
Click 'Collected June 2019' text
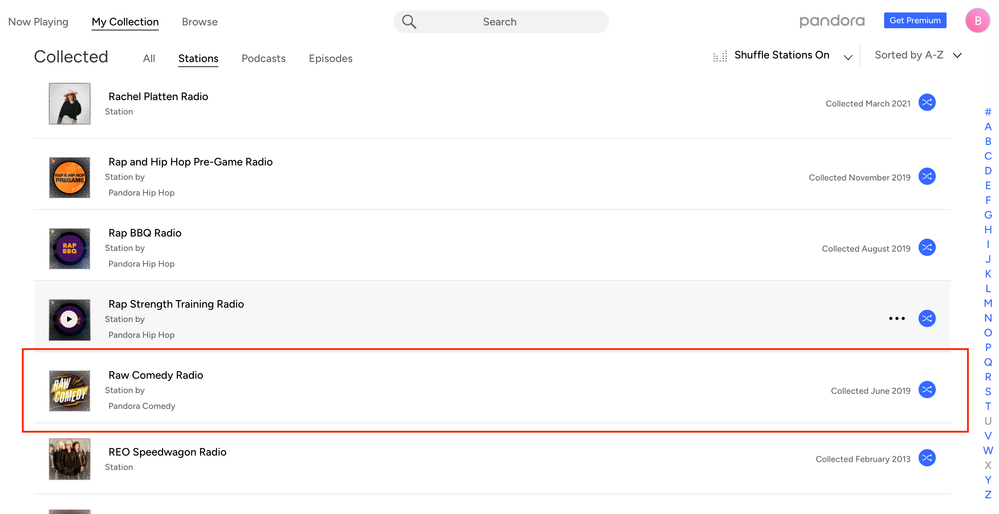point(870,391)
